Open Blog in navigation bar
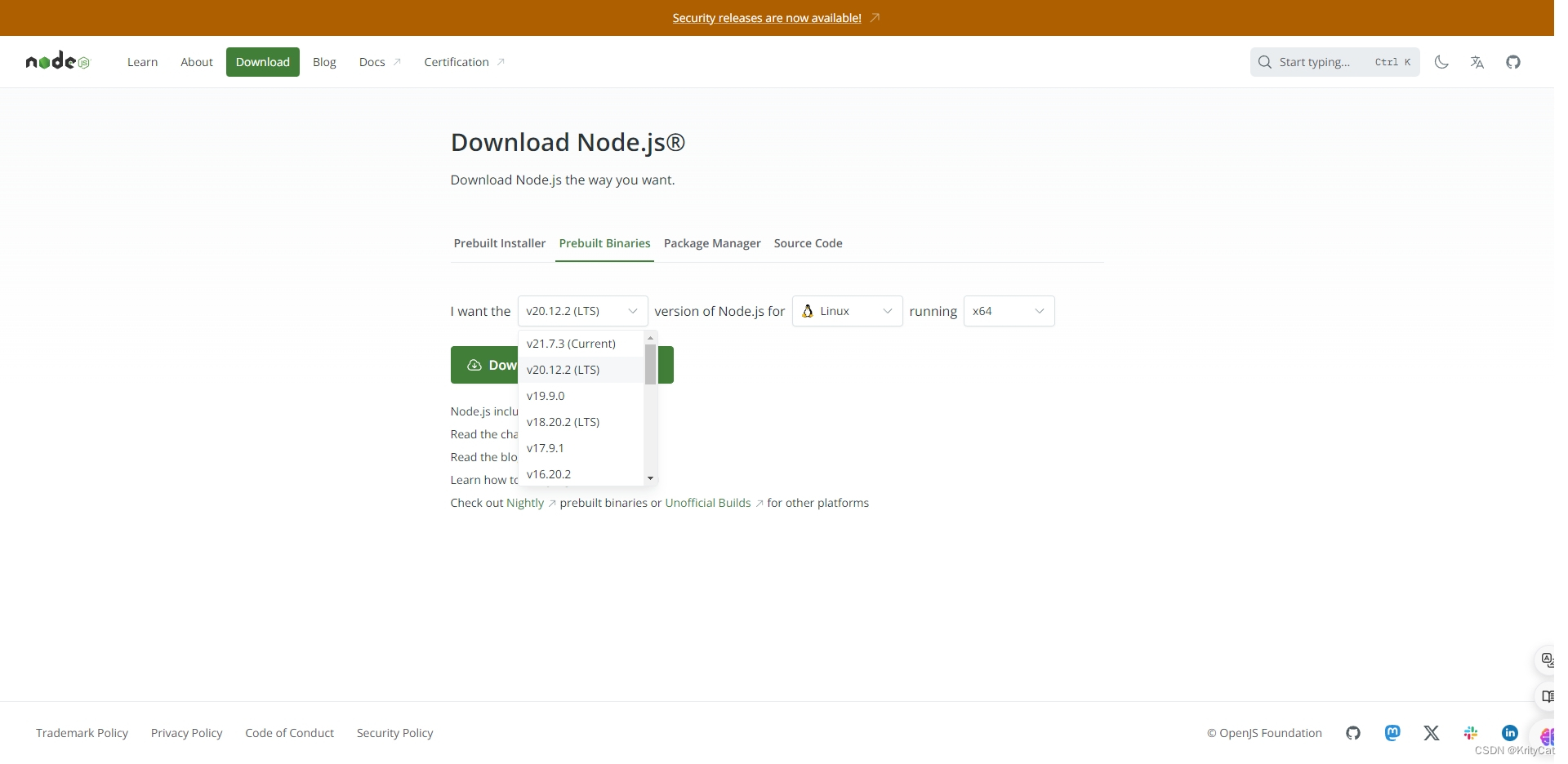 tap(324, 62)
